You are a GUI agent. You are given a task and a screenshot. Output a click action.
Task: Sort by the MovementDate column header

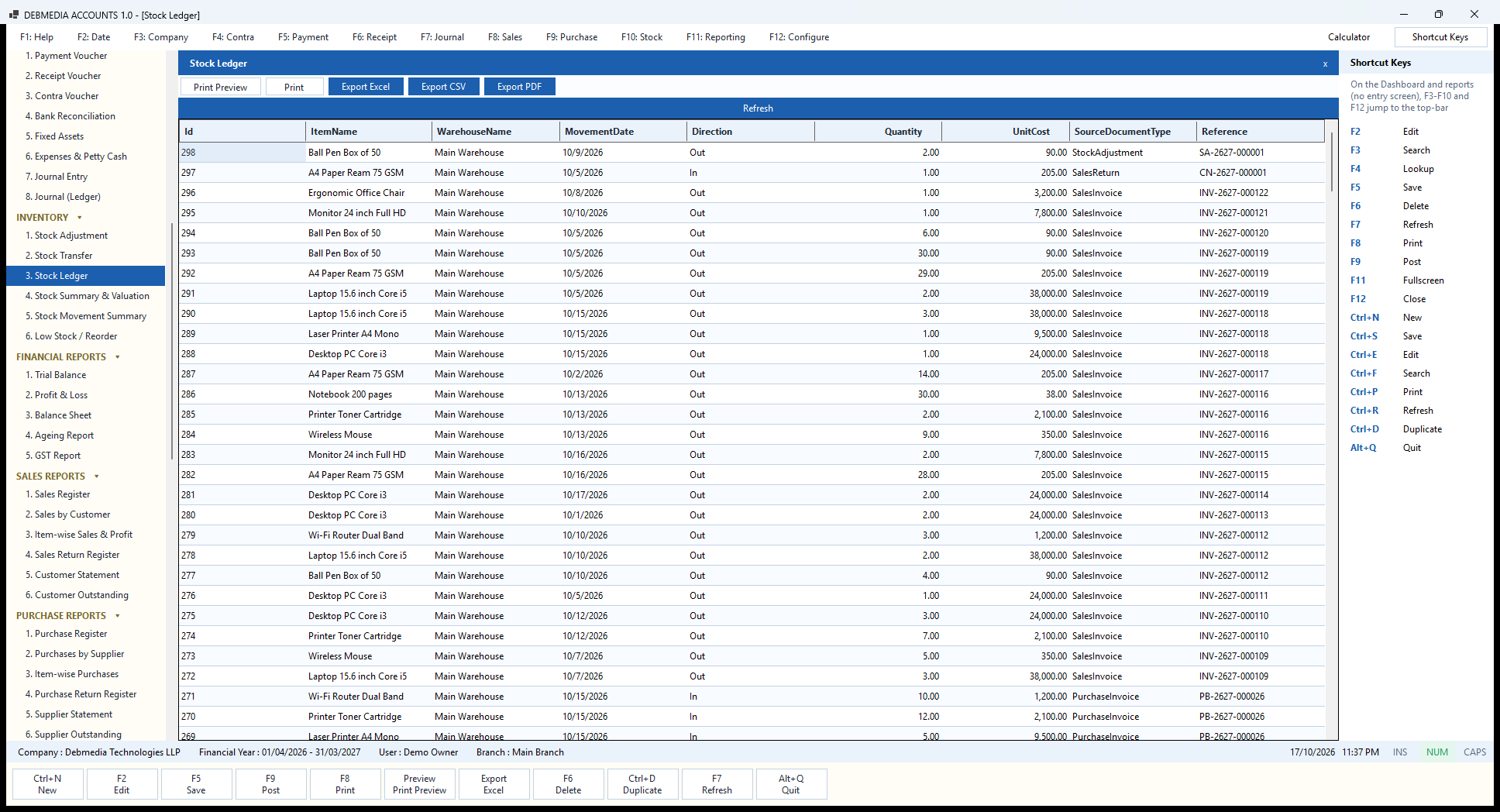tap(623, 132)
